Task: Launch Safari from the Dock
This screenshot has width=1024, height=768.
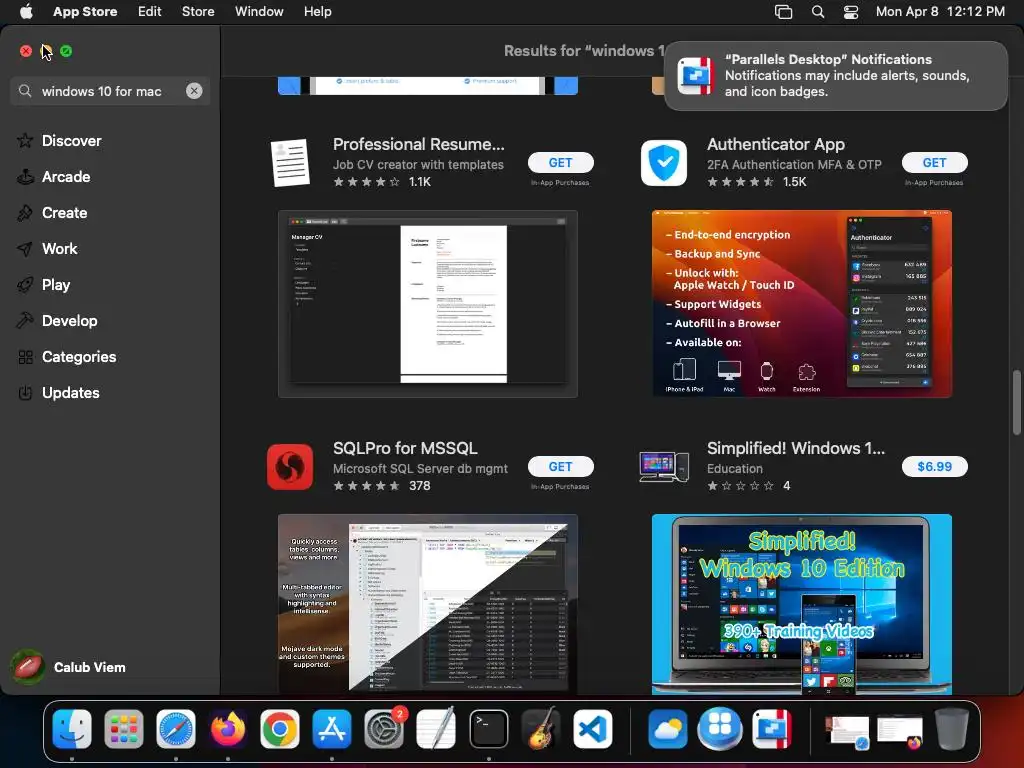Action: point(176,729)
